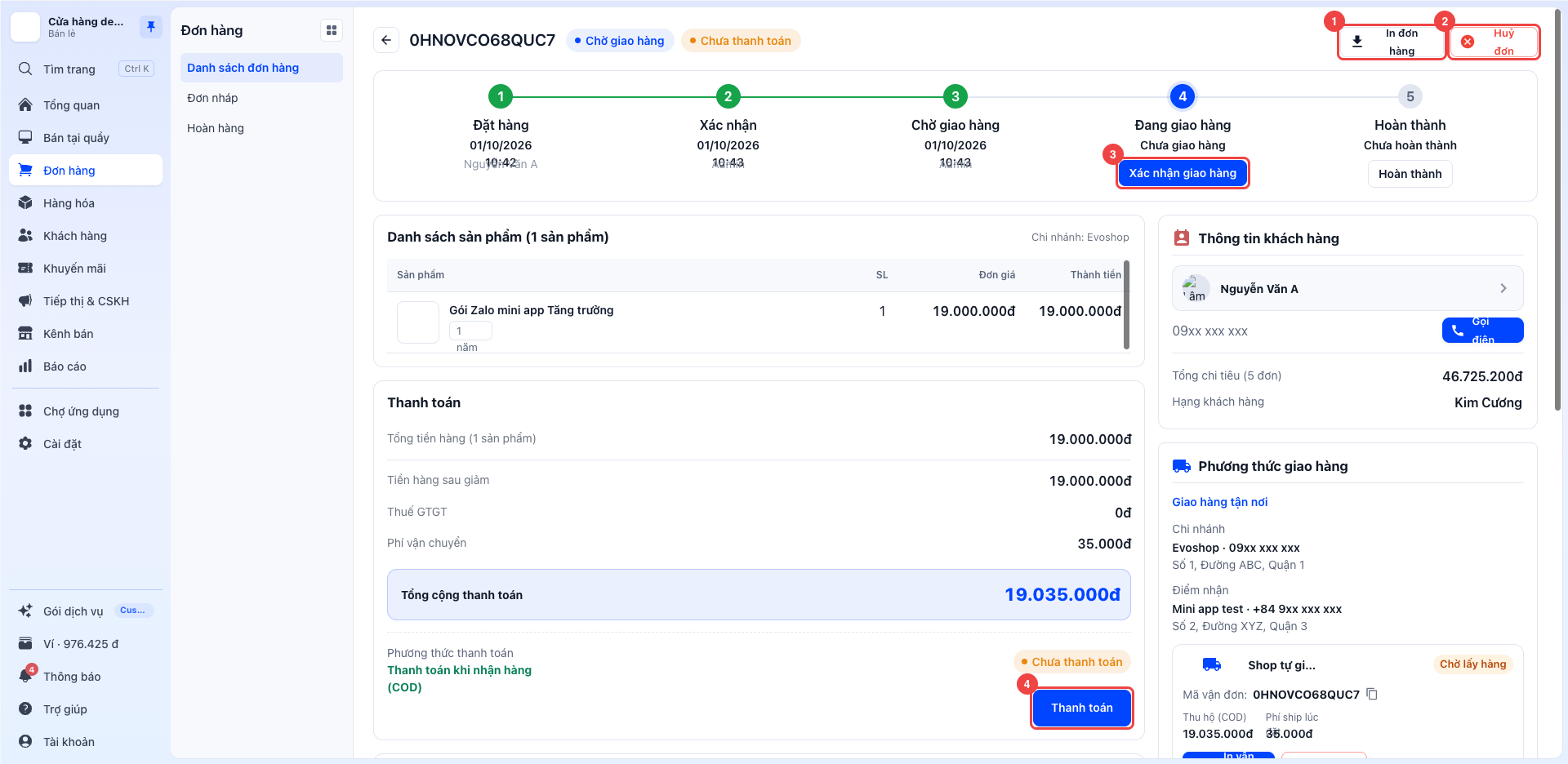Screen dimensions: 1568x764
Task: Click product thumbnail of Gói Zalo mini app
Action: point(418,322)
